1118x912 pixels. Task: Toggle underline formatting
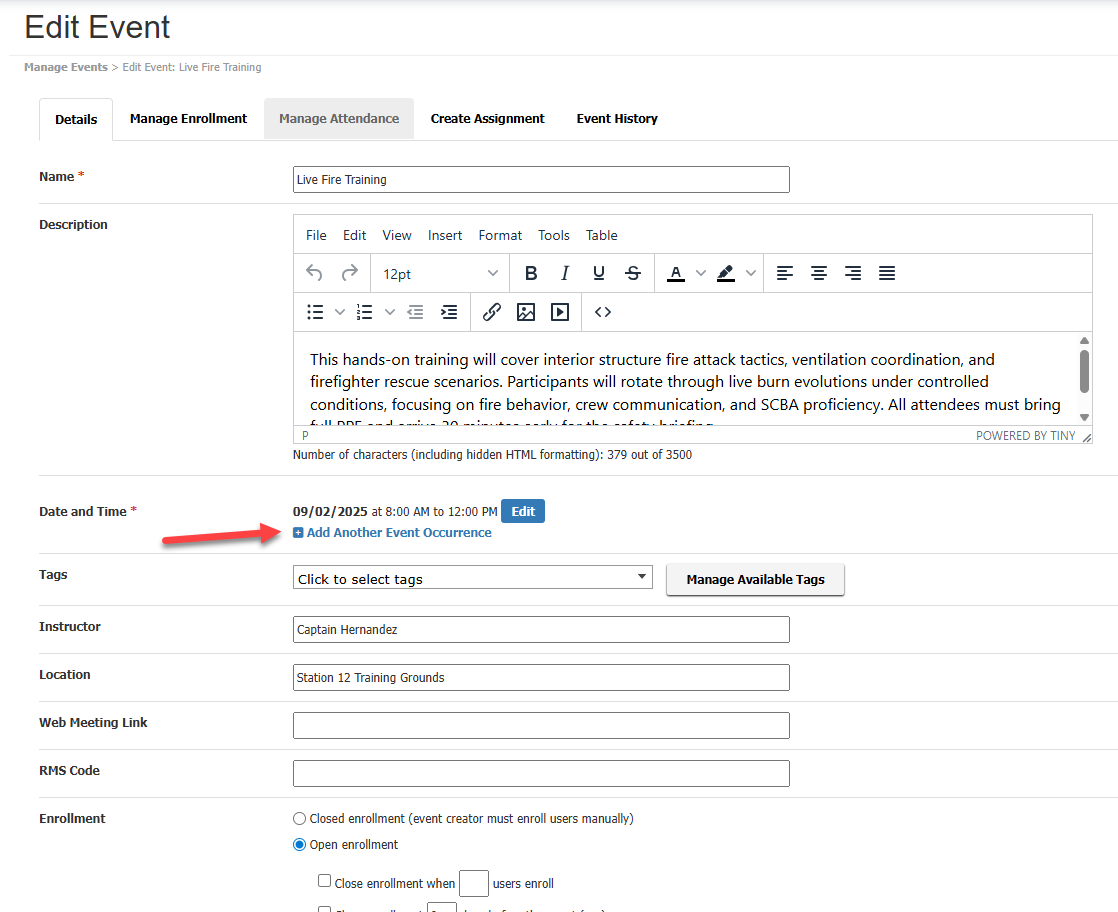[x=599, y=273]
